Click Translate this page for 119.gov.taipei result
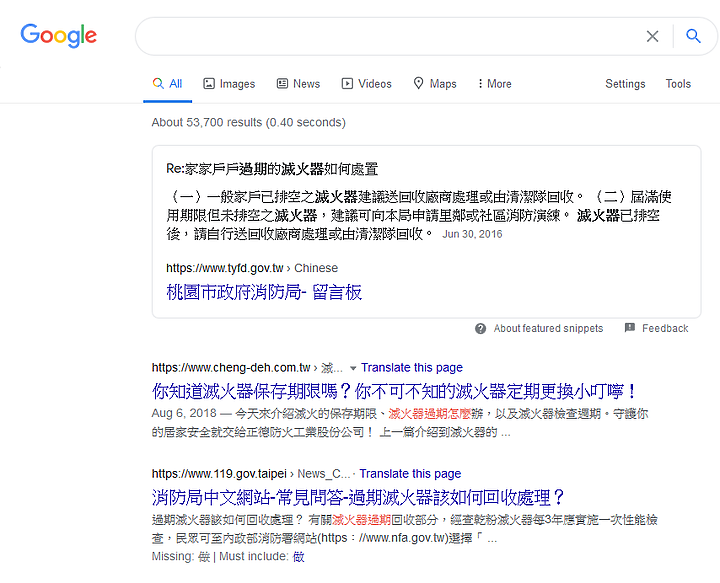Screen dimensions: 720x583 click(410, 474)
